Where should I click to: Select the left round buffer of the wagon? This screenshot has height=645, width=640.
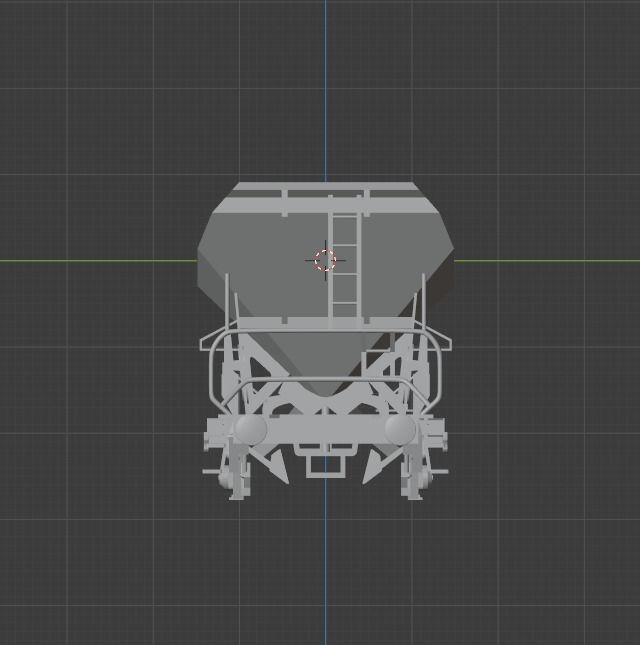pyautogui.click(x=251, y=429)
